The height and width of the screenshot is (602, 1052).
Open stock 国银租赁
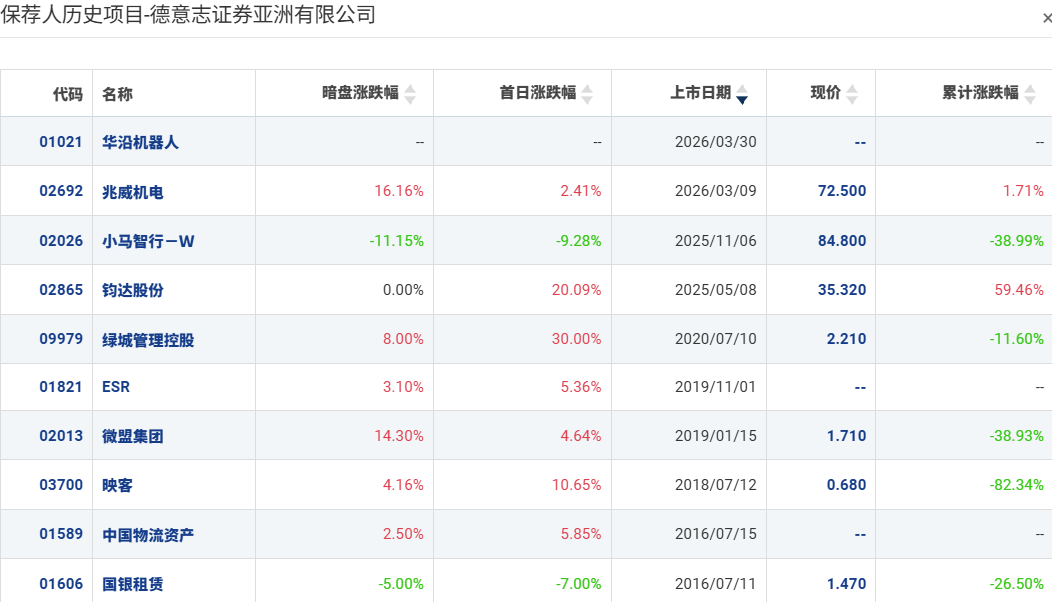click(x=133, y=584)
